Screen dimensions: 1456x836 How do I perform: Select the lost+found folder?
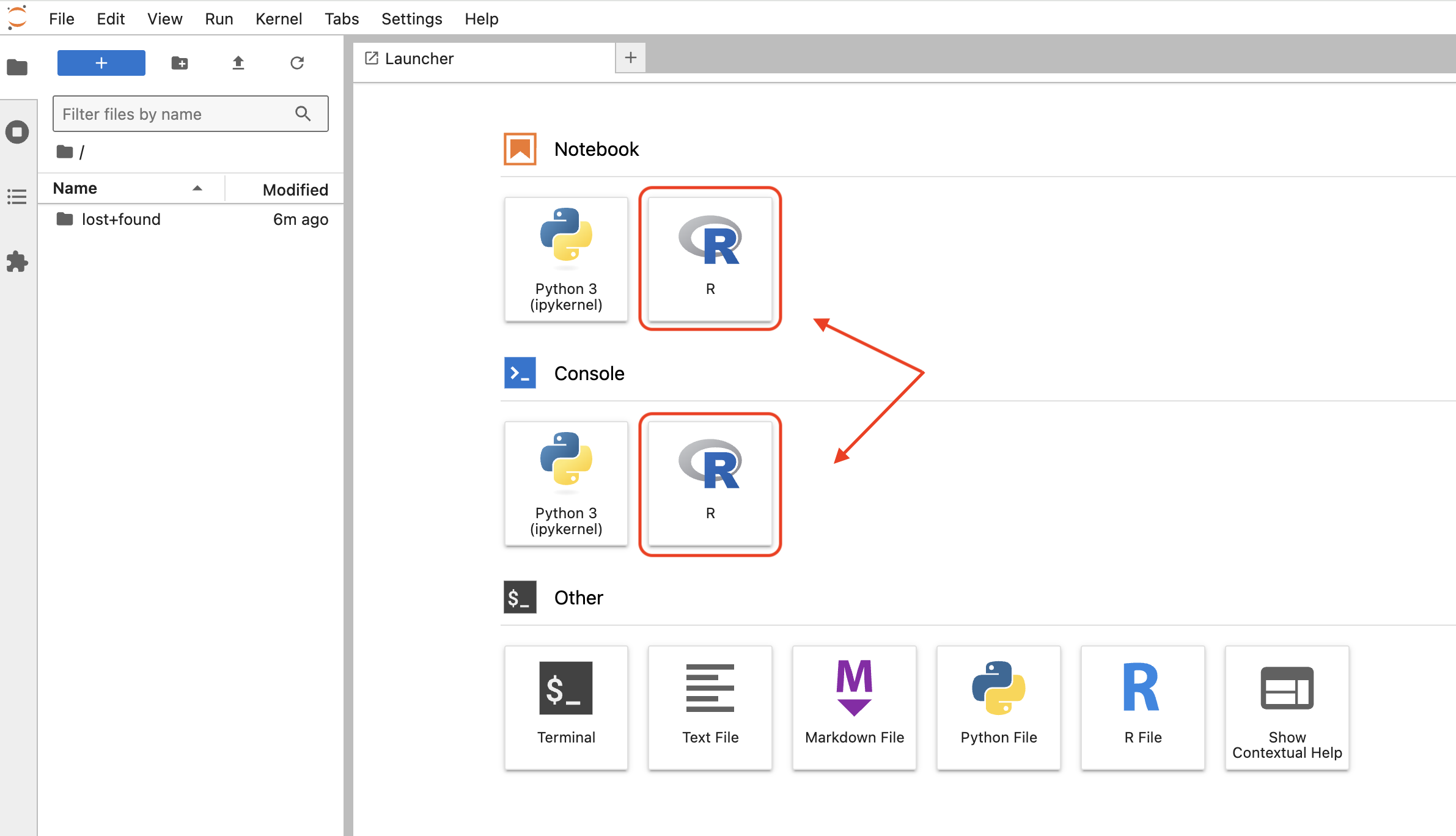tap(191, 219)
